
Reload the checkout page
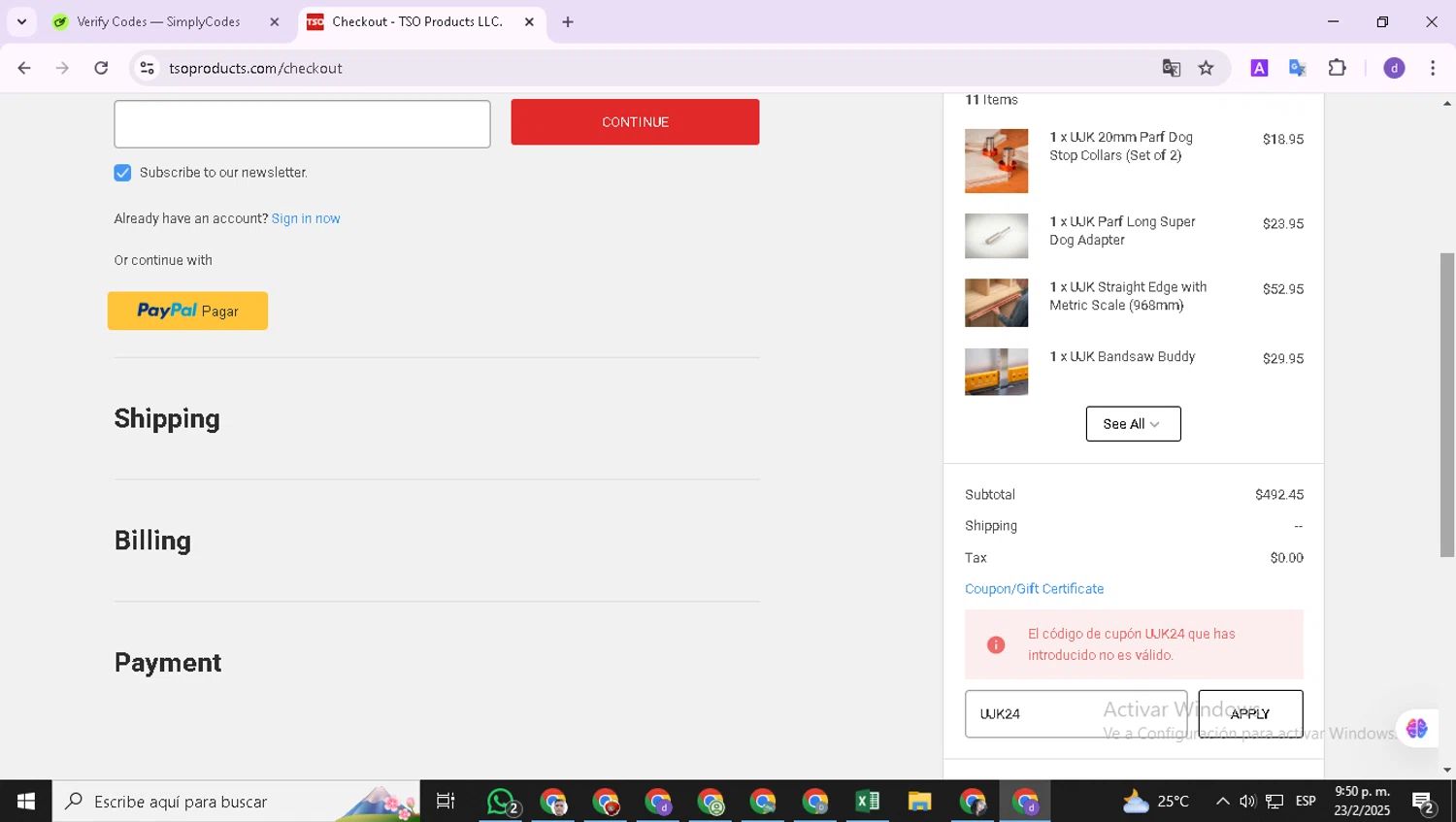click(x=101, y=68)
